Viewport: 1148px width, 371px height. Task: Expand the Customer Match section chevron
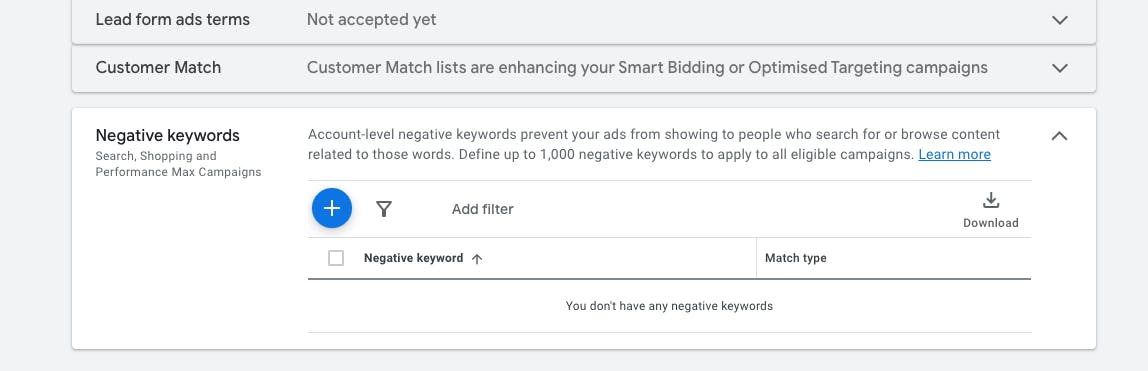[x=1059, y=68]
